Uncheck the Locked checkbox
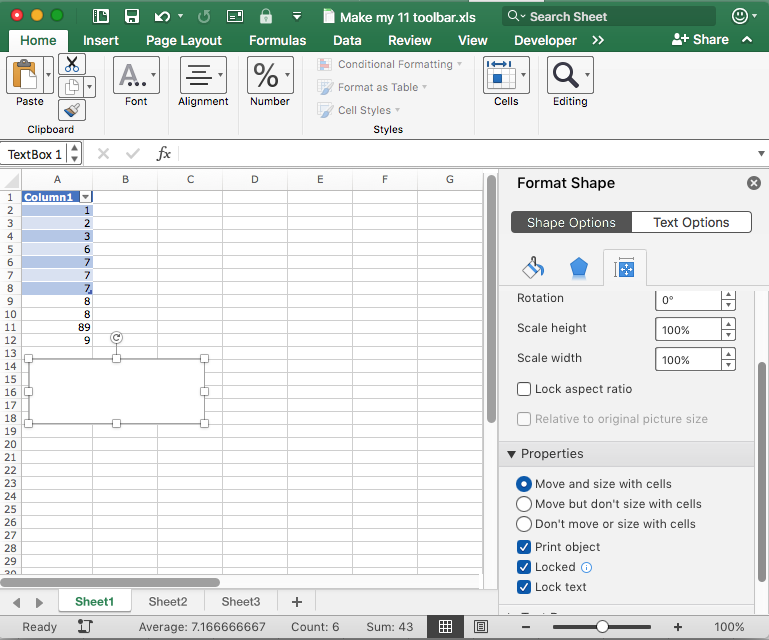Viewport: 769px width, 640px height. pyautogui.click(x=524, y=567)
